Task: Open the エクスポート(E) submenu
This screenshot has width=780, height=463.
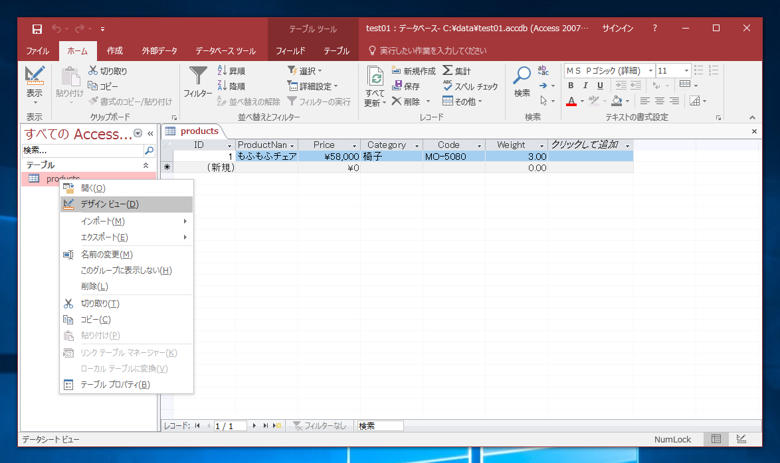Action: (x=126, y=237)
